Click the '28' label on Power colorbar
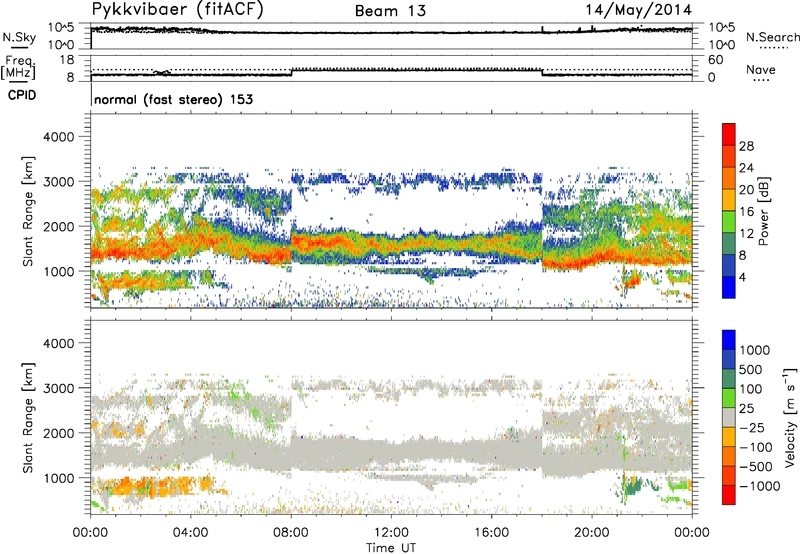This screenshot has height=554, width=800. [746, 146]
